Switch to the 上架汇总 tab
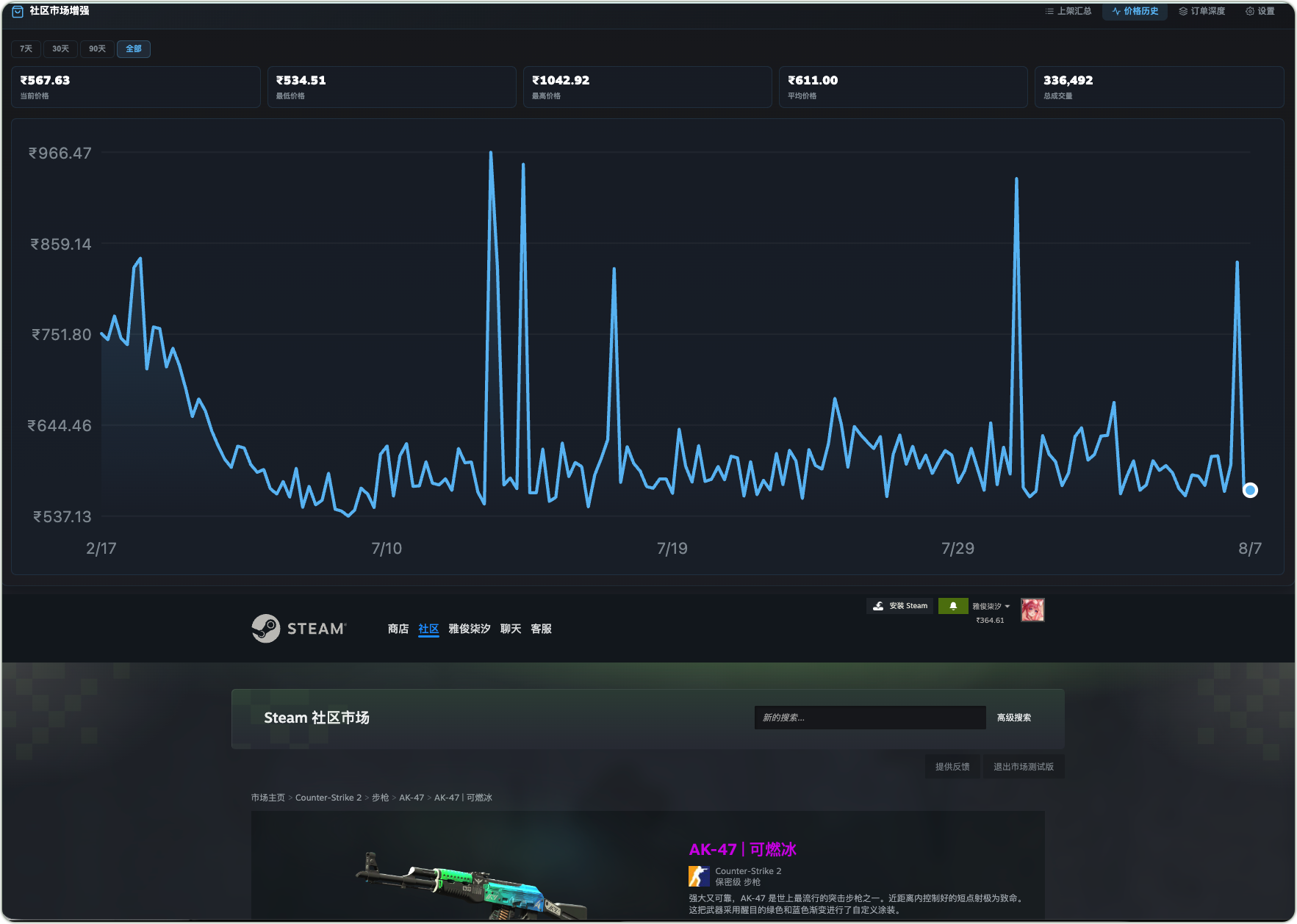The height and width of the screenshot is (924, 1297). point(1068,11)
